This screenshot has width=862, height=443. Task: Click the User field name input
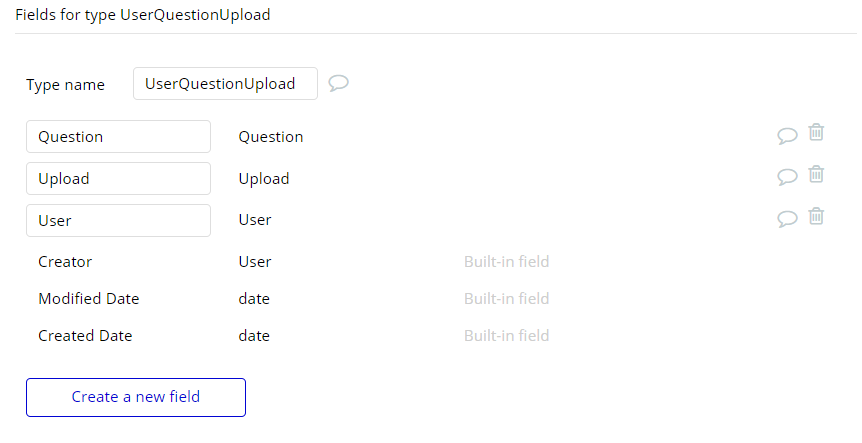(x=118, y=220)
